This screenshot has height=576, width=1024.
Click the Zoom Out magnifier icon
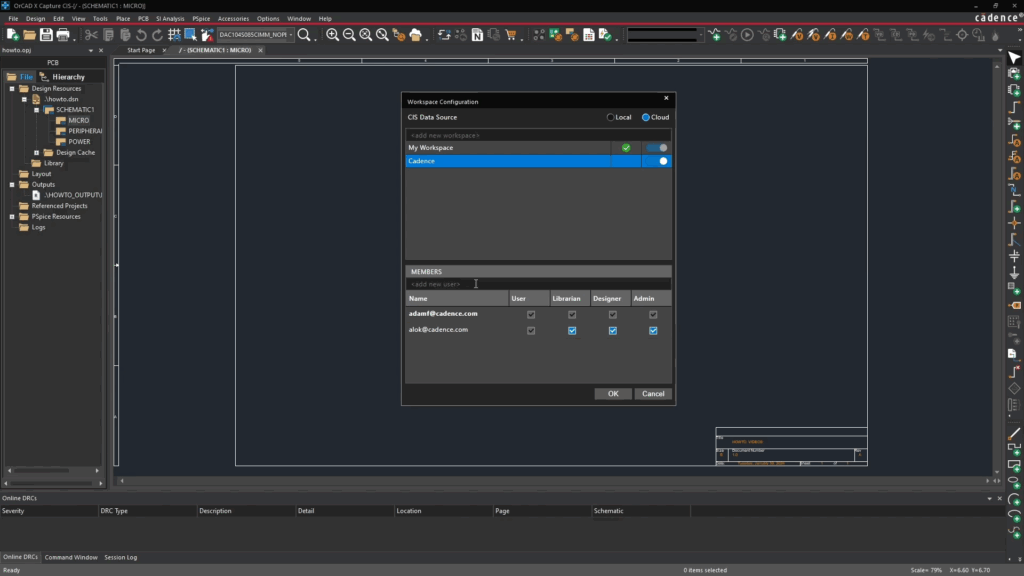[349, 35]
